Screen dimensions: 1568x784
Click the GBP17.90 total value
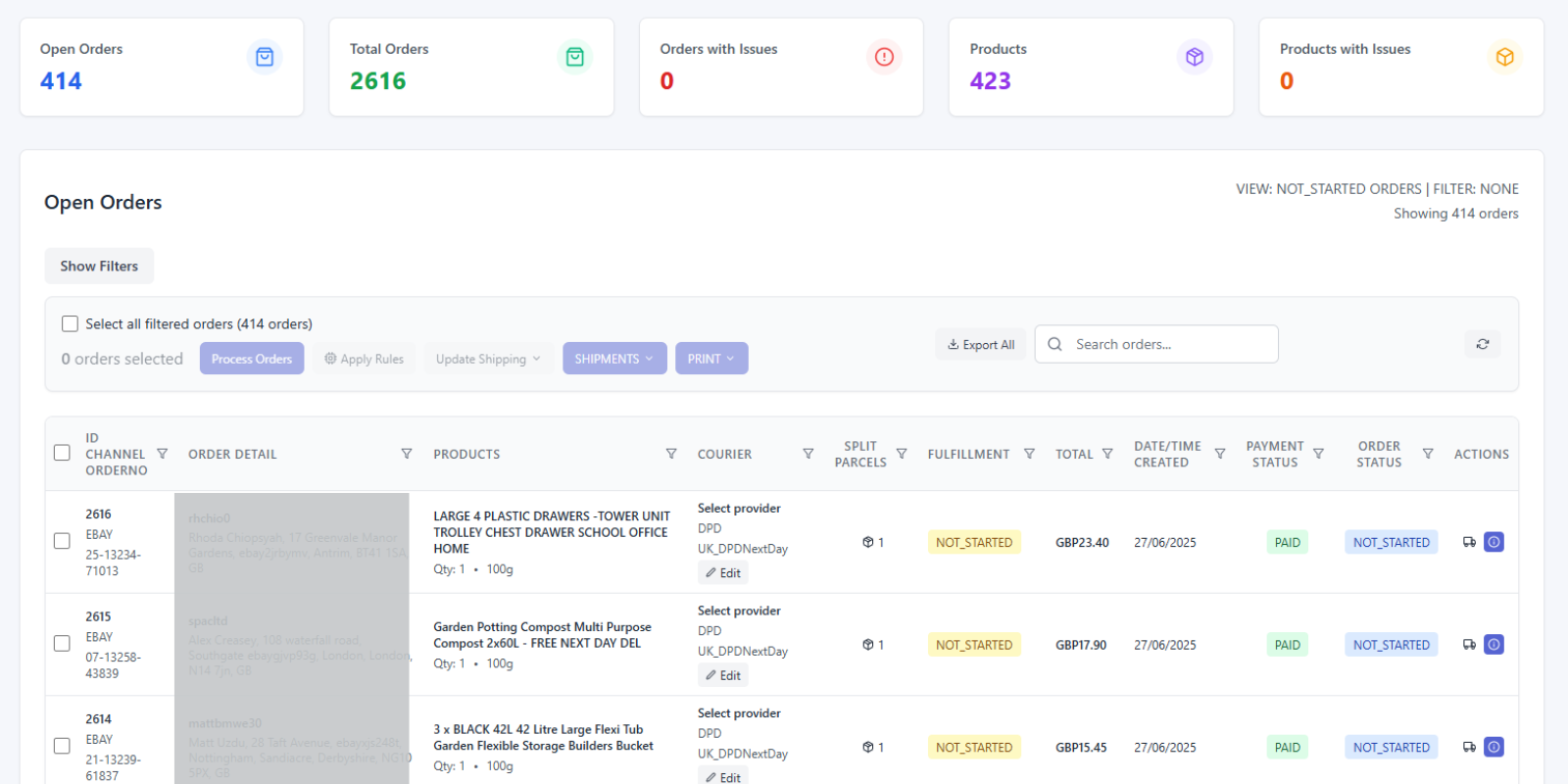coord(1081,645)
